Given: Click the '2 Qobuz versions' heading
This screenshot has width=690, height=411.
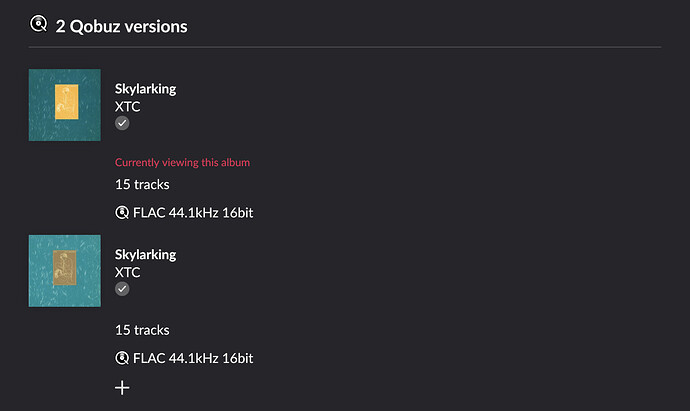Looking at the screenshot, I should [121, 26].
